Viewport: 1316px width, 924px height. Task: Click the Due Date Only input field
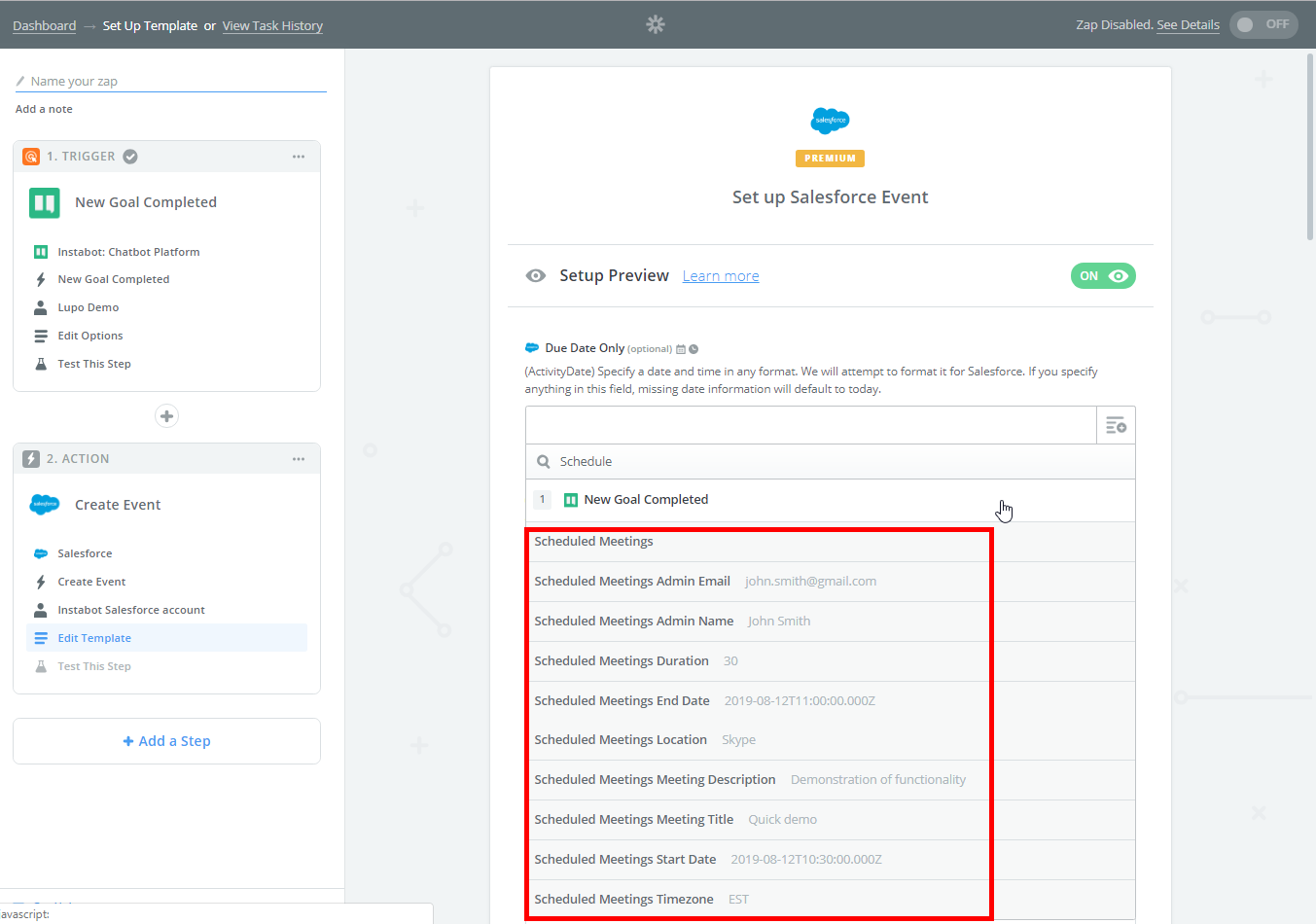[x=811, y=425]
